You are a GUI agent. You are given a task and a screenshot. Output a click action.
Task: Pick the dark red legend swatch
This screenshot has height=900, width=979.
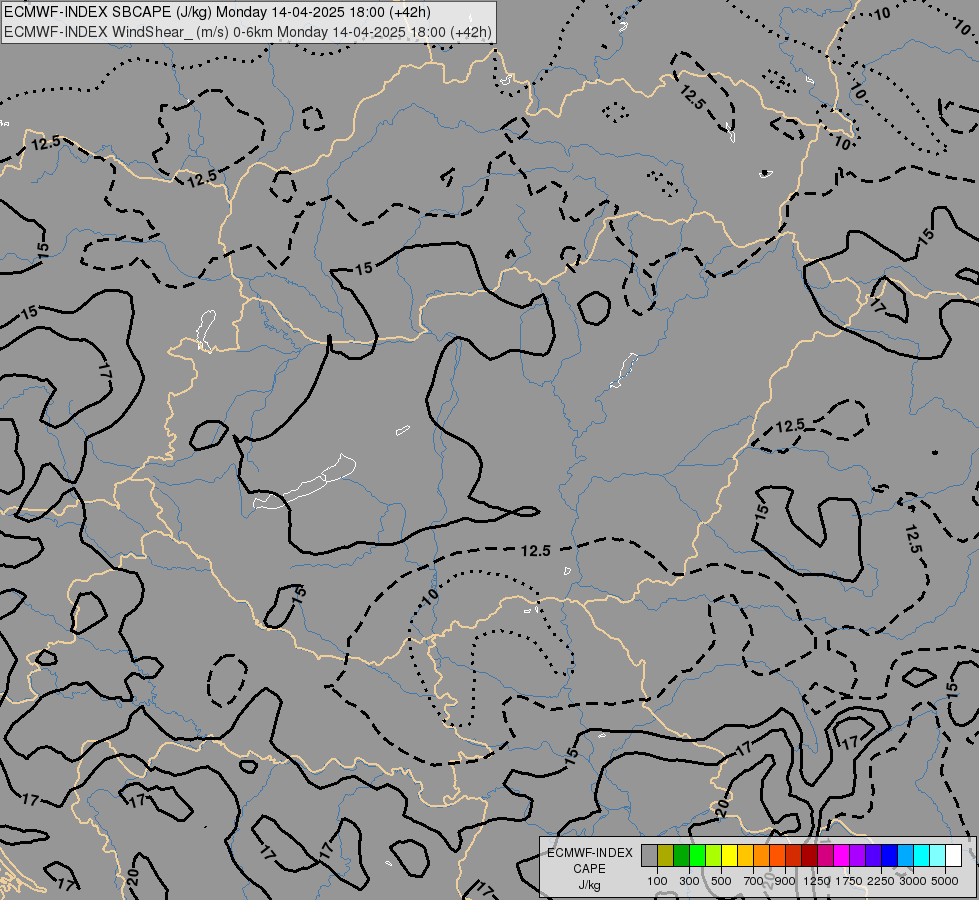tap(809, 855)
